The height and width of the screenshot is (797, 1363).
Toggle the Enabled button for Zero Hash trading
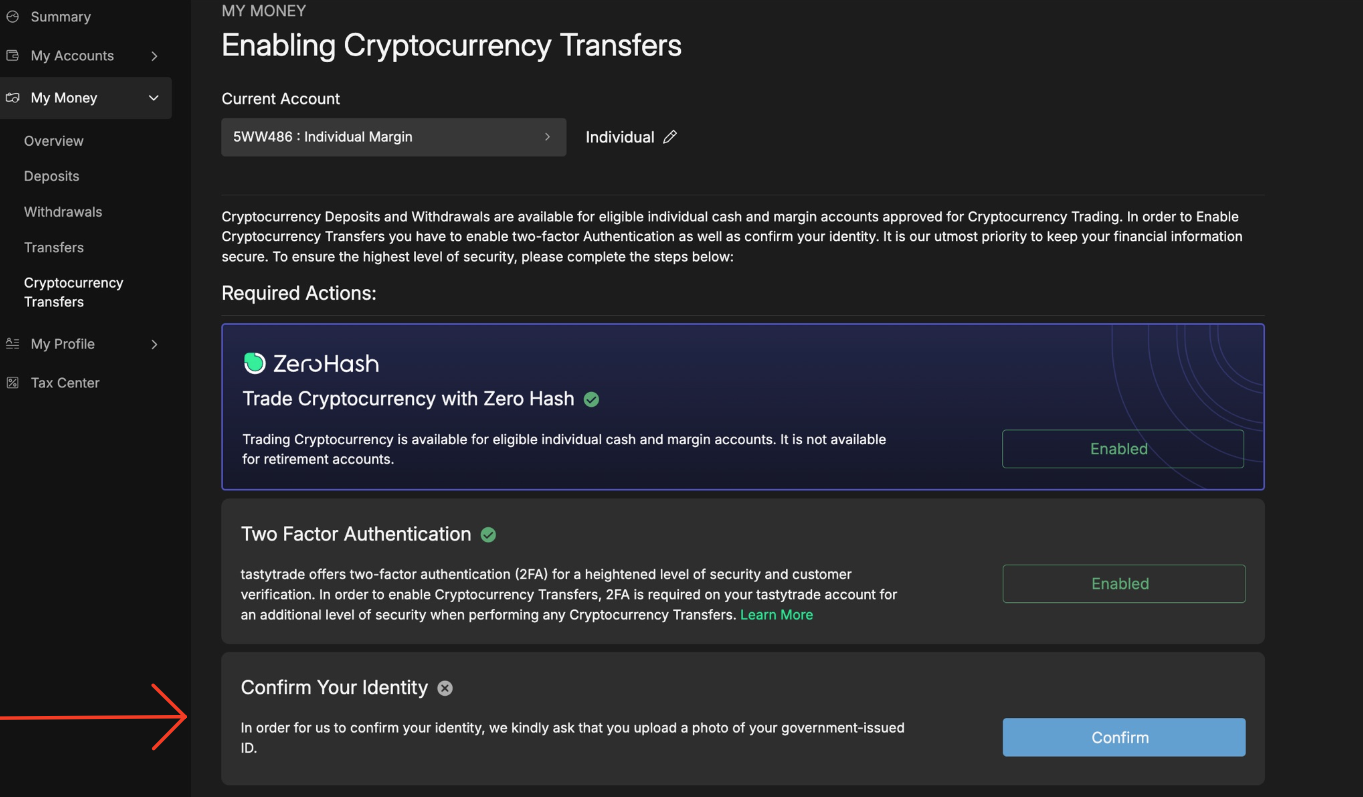[x=1121, y=448]
